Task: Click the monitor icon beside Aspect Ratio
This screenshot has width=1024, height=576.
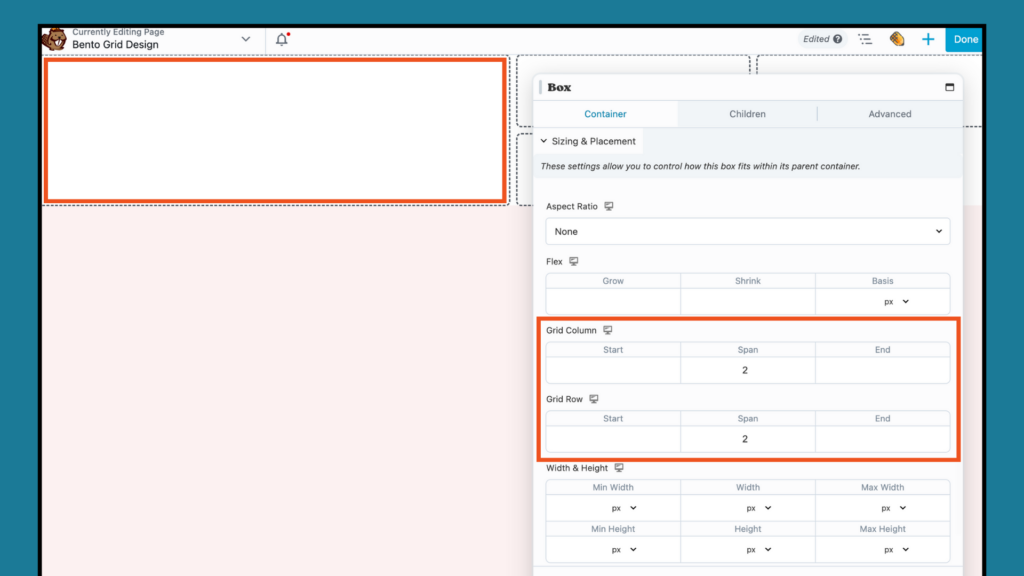Action: pyautogui.click(x=611, y=206)
